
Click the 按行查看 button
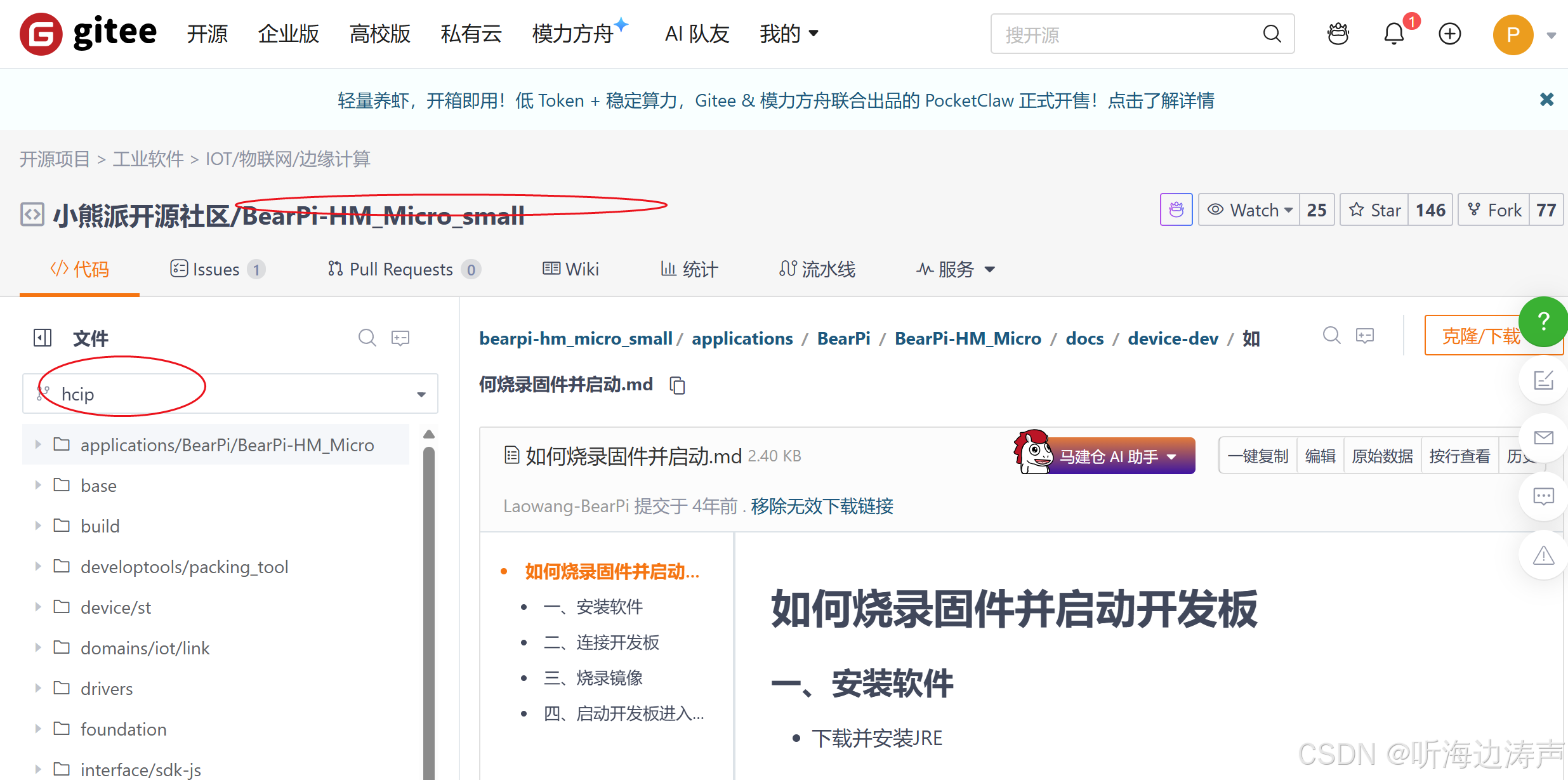pos(1459,456)
